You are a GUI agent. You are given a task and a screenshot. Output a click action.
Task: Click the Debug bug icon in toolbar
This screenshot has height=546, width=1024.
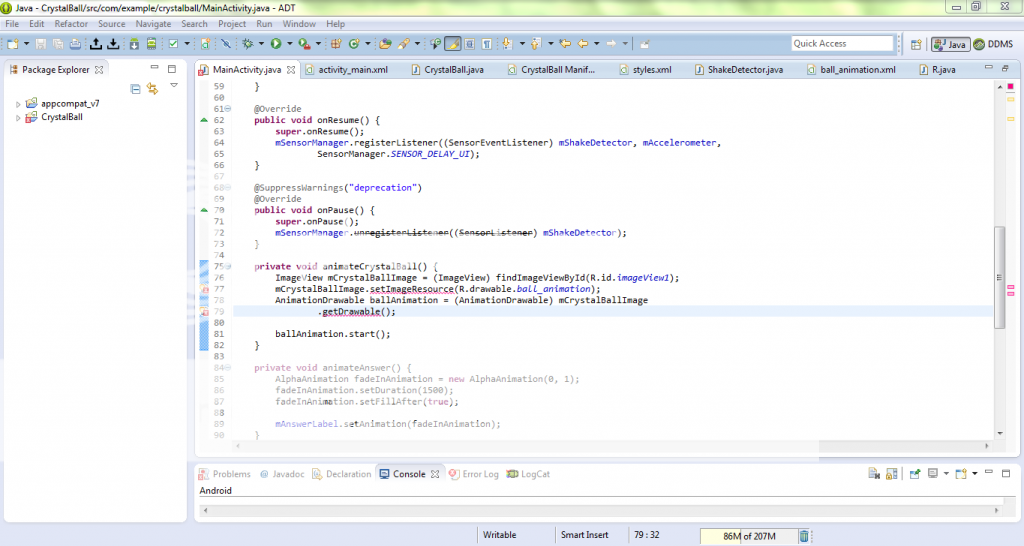(x=246, y=44)
